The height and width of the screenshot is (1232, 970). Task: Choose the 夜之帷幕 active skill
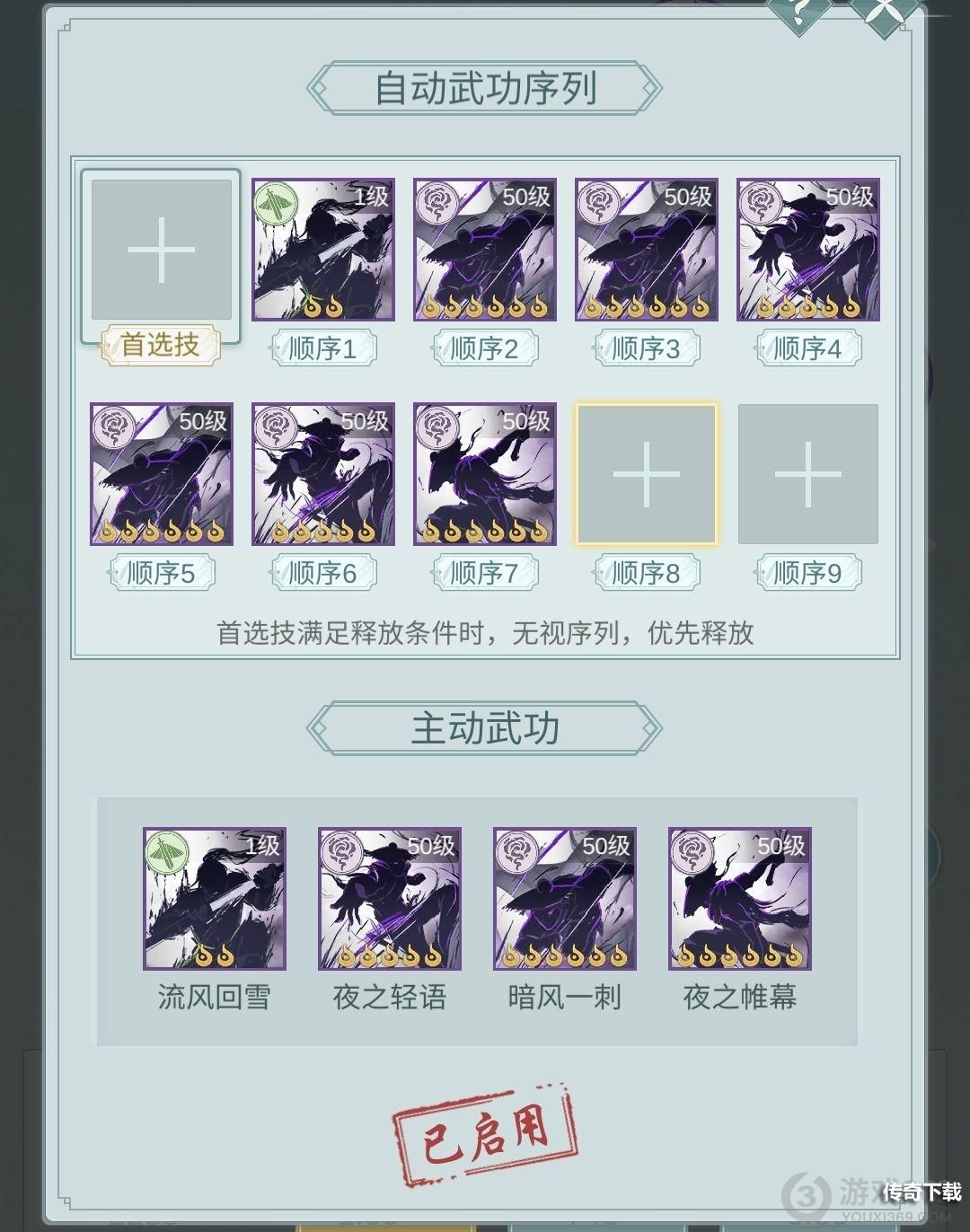pyautogui.click(x=740, y=899)
